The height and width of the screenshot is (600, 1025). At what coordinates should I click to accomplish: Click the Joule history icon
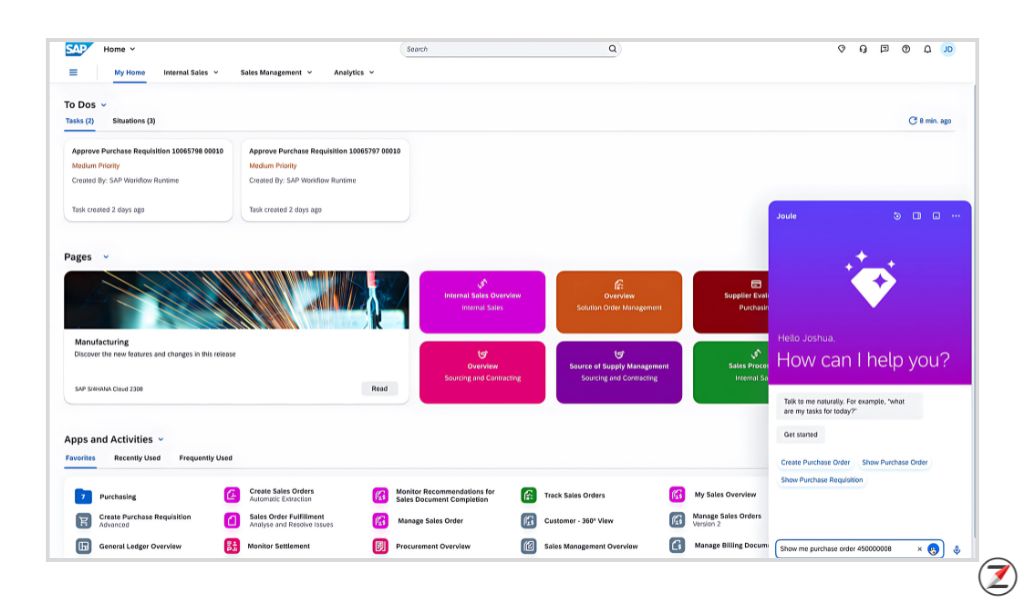point(897,216)
